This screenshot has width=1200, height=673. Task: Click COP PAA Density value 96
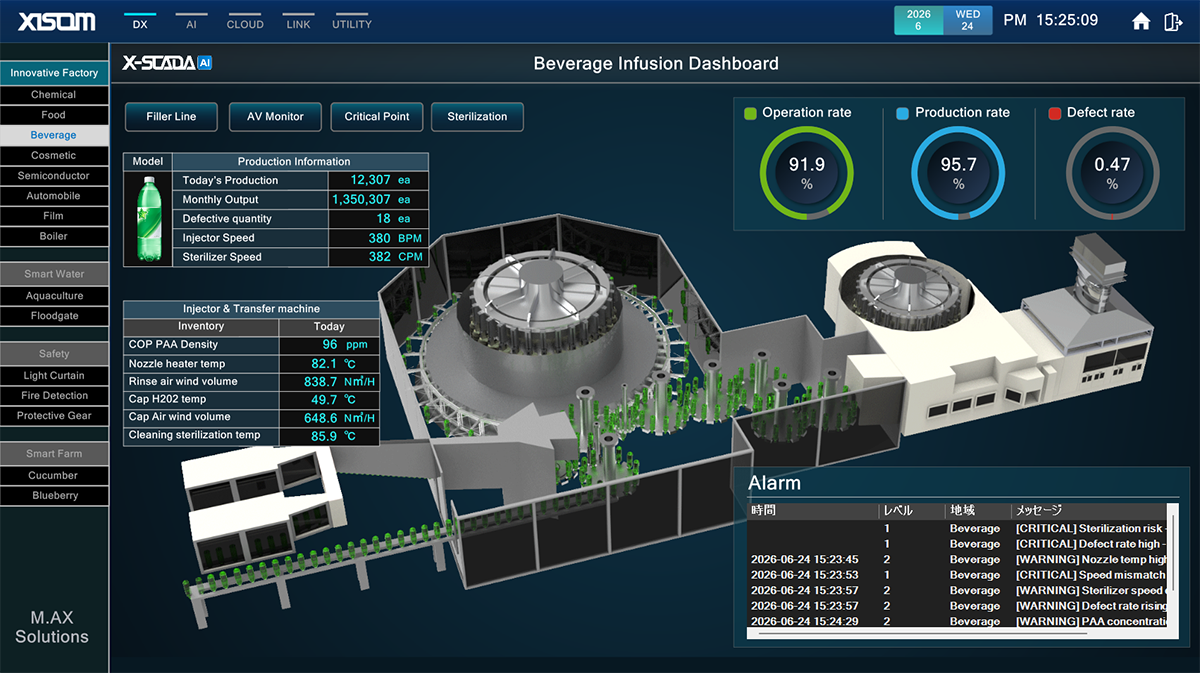coord(330,345)
